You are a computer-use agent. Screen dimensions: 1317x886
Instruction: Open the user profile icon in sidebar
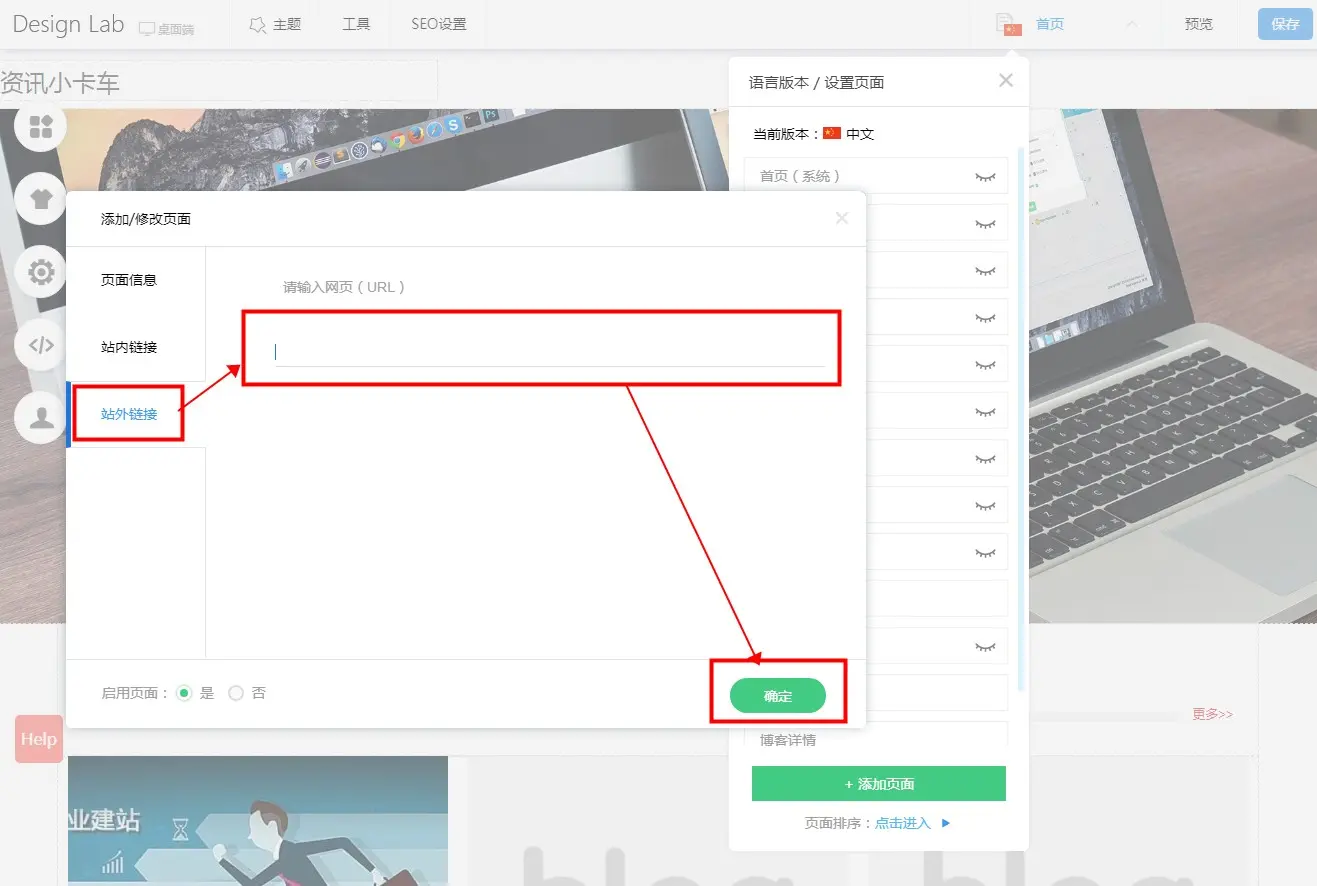click(41, 417)
